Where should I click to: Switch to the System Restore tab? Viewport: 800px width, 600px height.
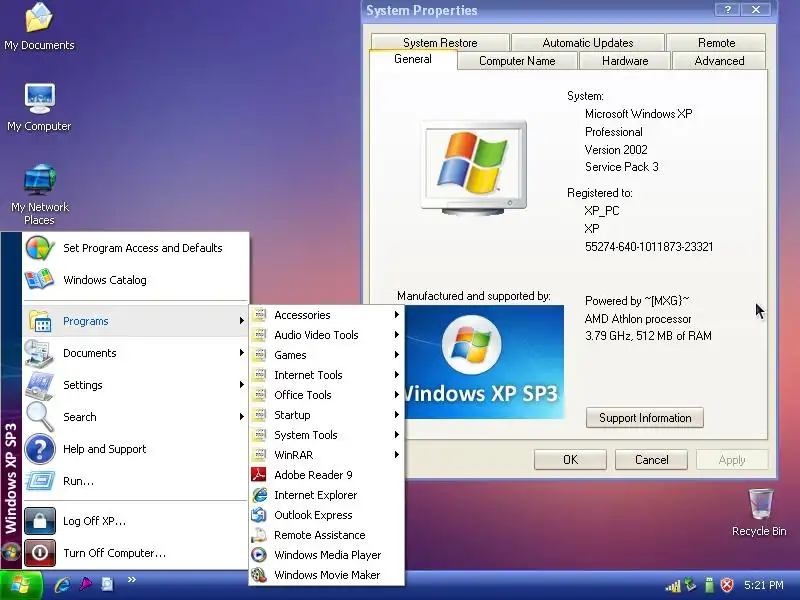click(x=440, y=43)
